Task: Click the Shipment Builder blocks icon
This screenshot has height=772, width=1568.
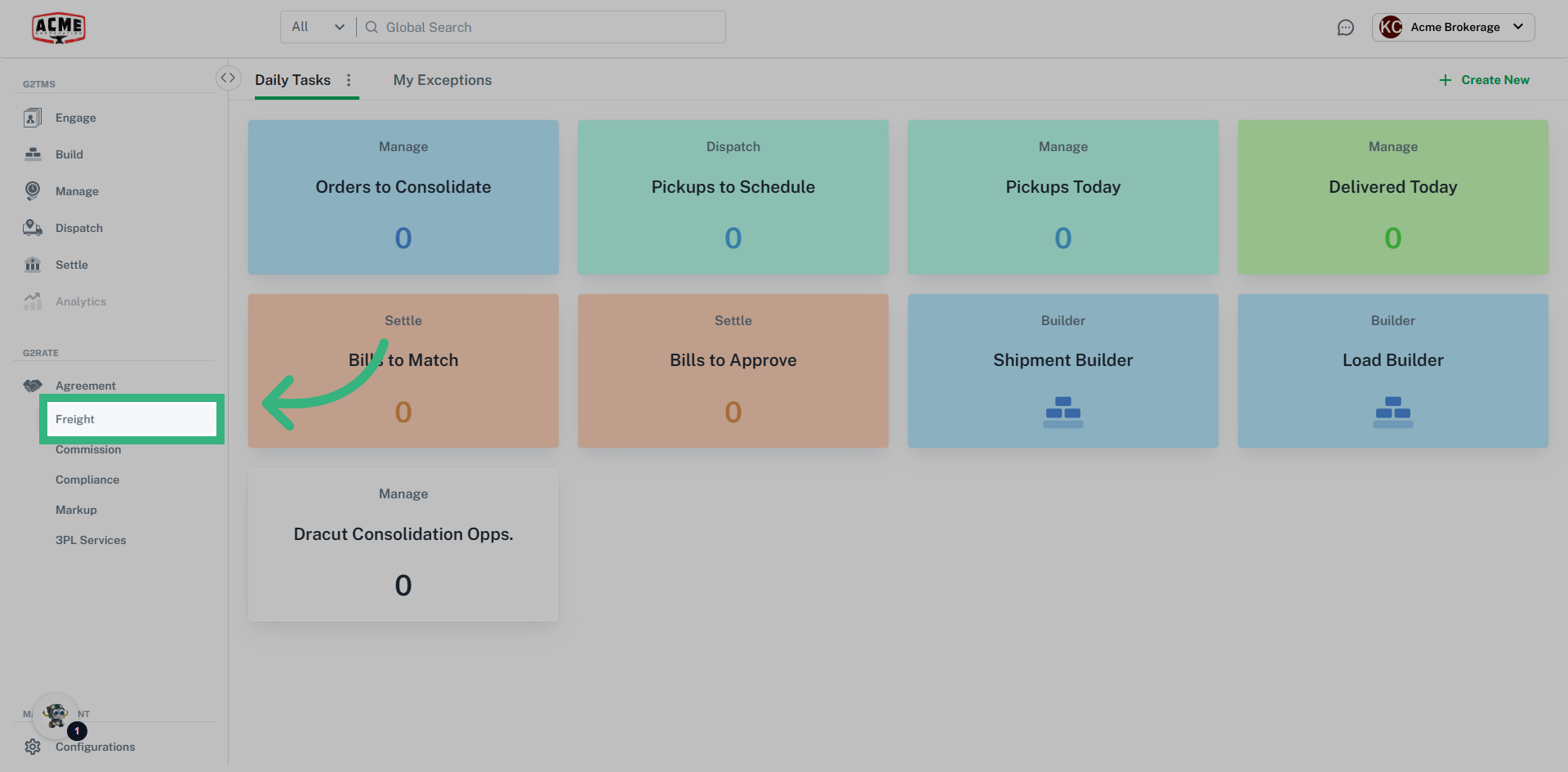Action: [1062, 412]
